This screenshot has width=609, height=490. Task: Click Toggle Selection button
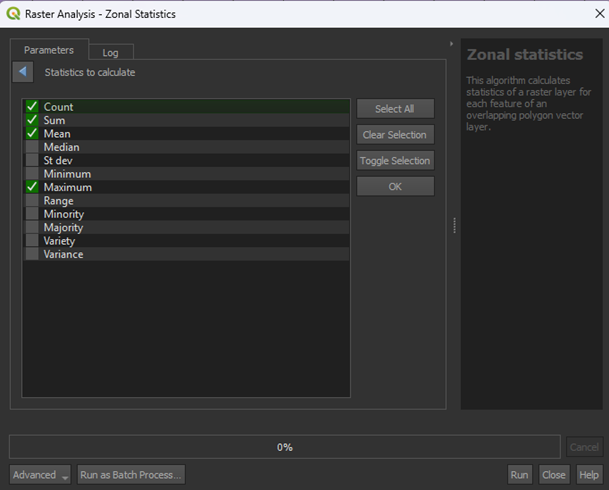(395, 161)
